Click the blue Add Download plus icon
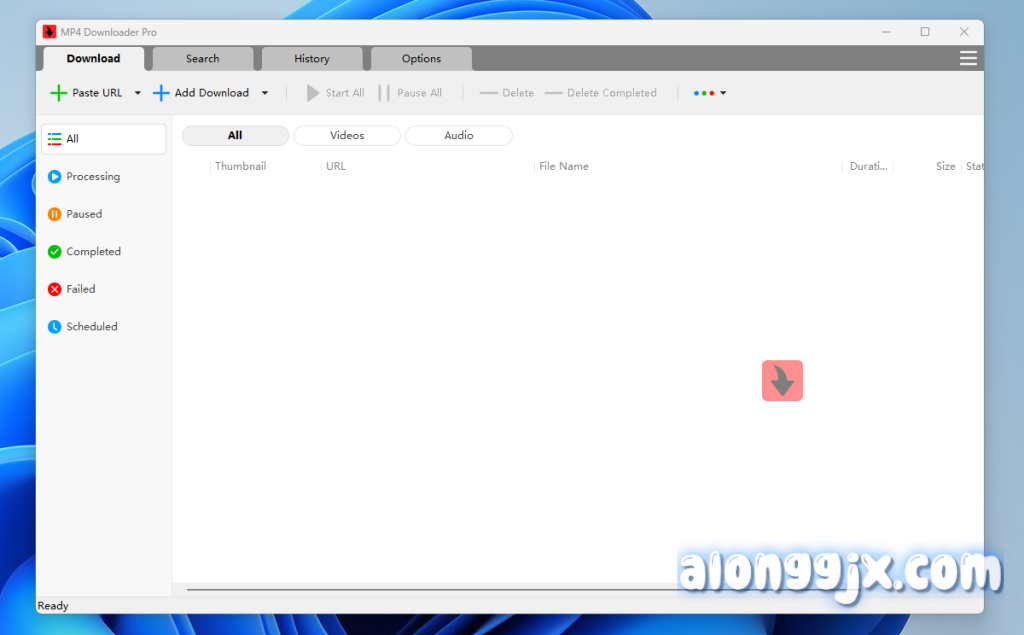1024x635 pixels. 161,93
